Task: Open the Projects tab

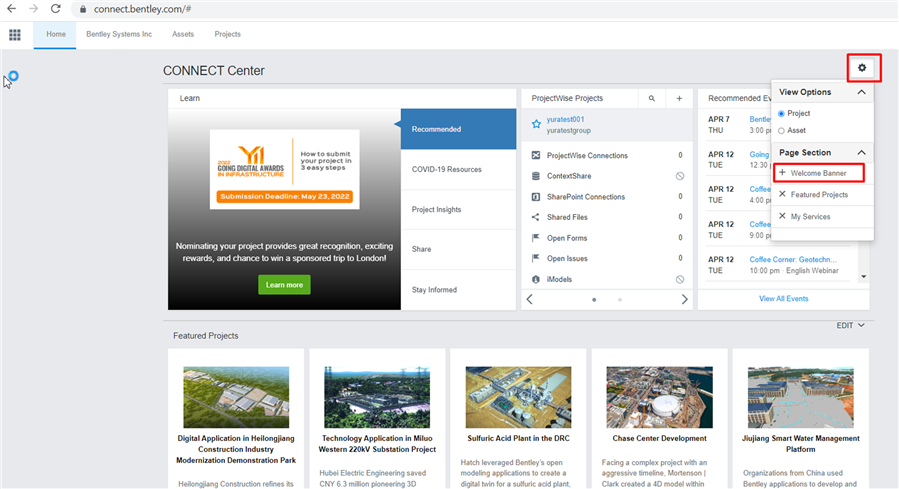Action: pyautogui.click(x=228, y=34)
